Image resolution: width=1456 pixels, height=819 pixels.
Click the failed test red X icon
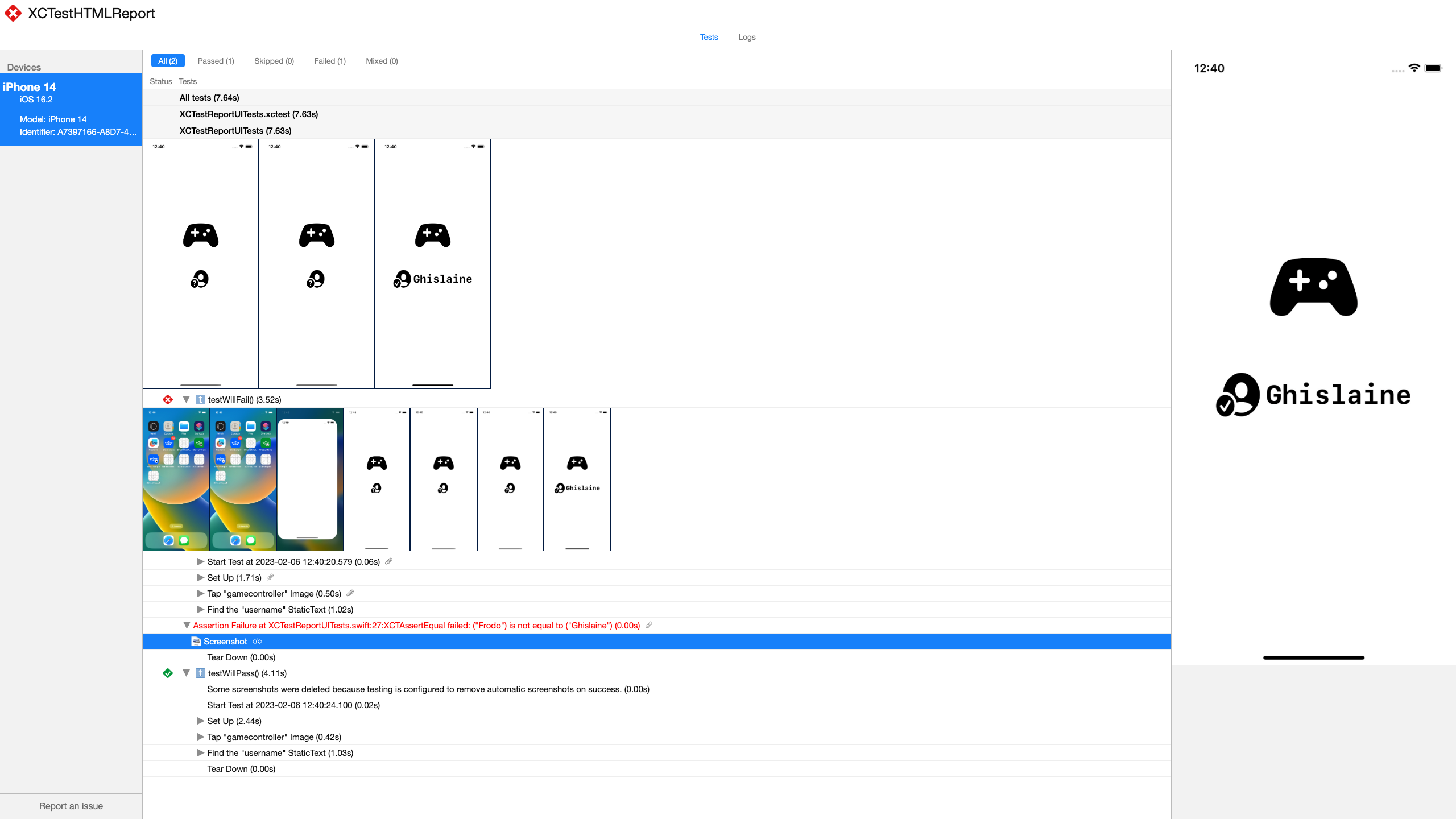[168, 399]
